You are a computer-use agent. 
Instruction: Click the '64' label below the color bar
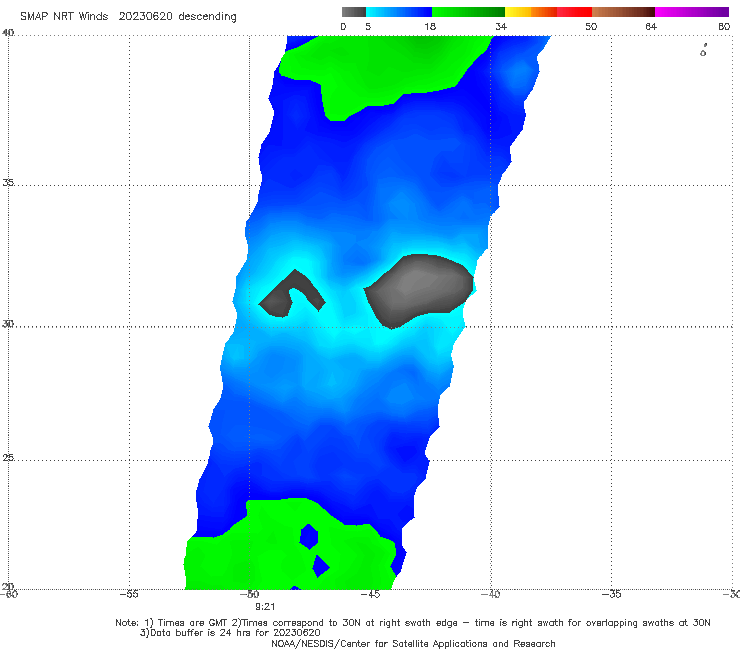(651, 27)
